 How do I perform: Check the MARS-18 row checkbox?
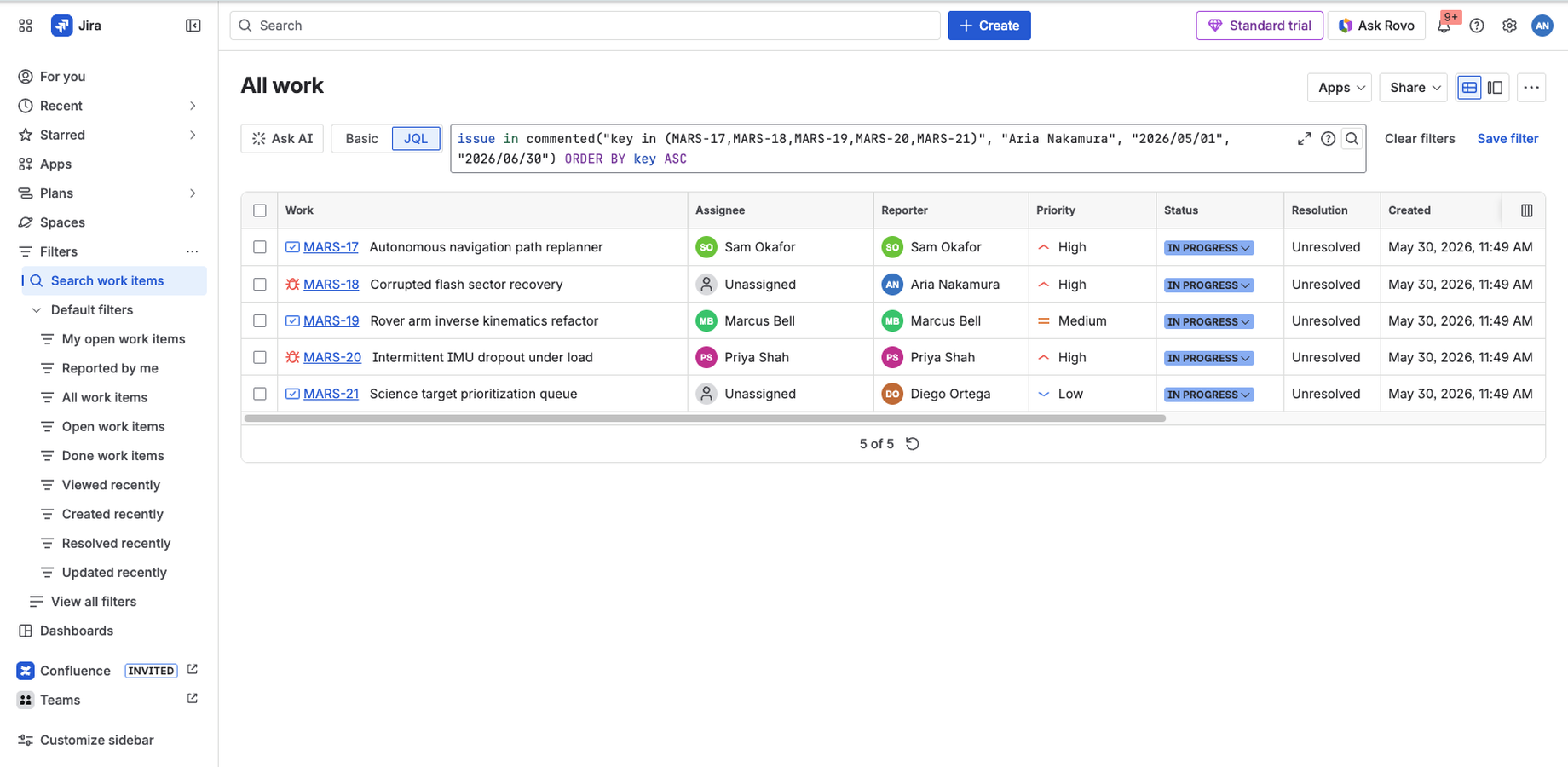[x=260, y=285]
